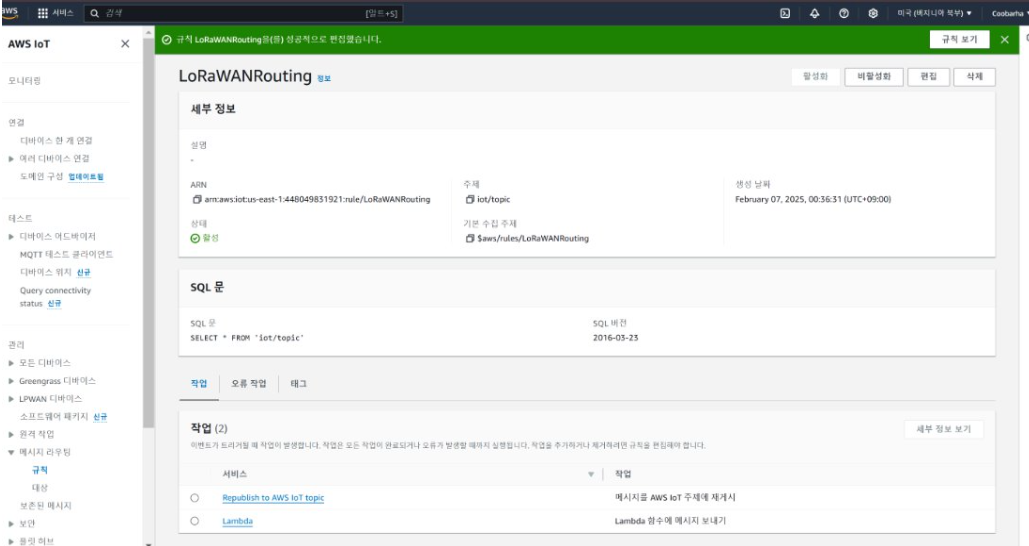
Task: Open Query connectivity status
Action: (x=55, y=297)
